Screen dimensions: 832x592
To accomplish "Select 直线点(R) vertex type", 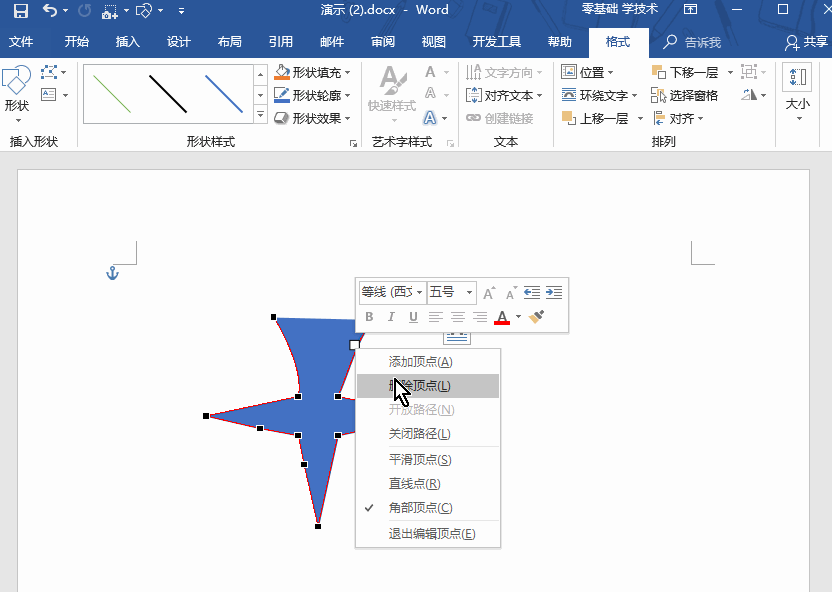I will pos(428,484).
